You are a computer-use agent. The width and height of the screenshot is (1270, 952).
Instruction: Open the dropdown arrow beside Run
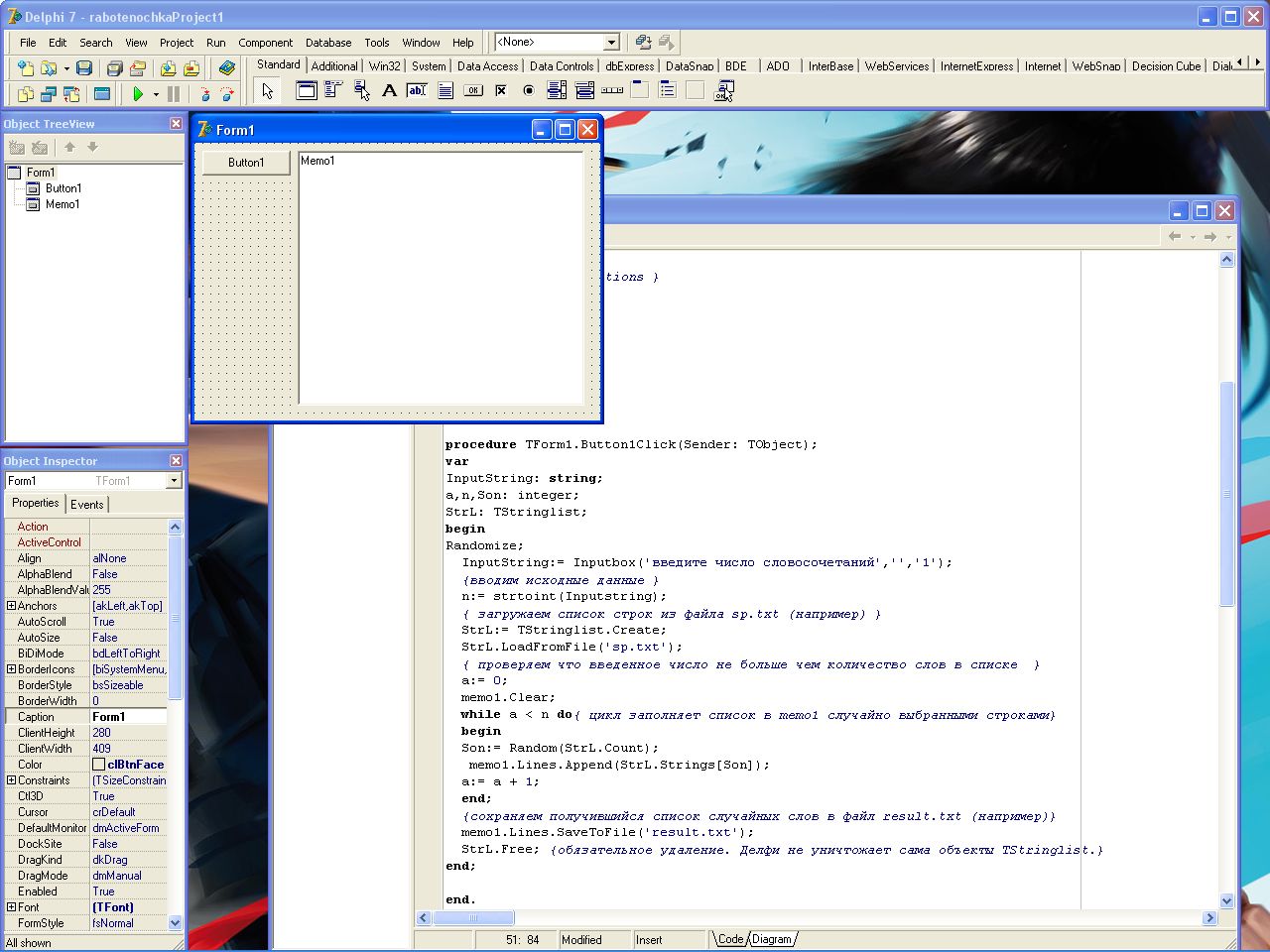click(x=156, y=94)
